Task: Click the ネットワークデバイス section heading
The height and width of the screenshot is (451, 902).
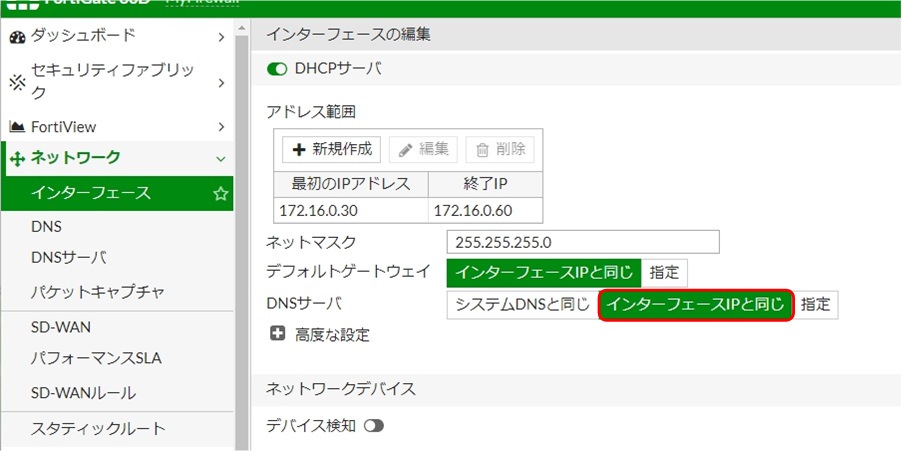Action: coord(341,389)
